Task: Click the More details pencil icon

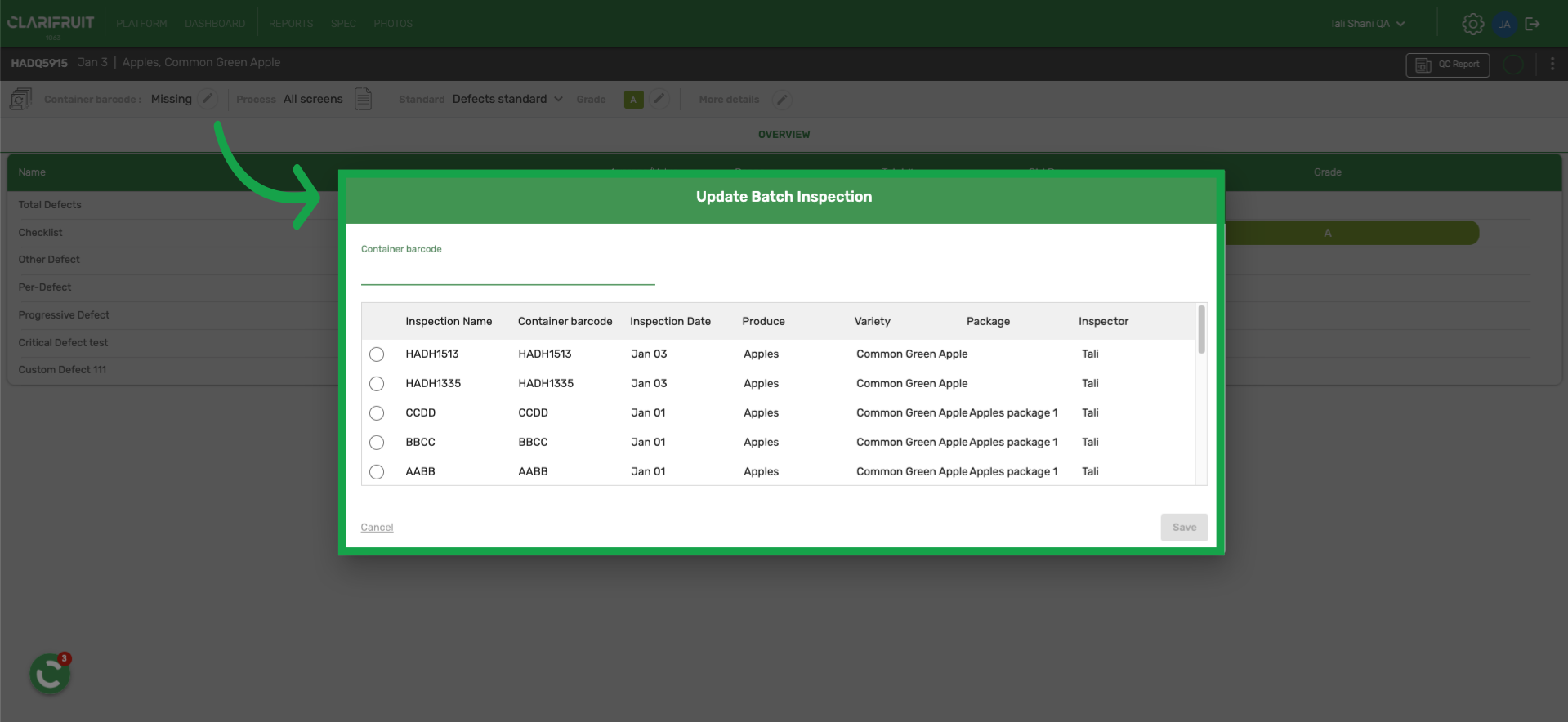Action: point(782,100)
